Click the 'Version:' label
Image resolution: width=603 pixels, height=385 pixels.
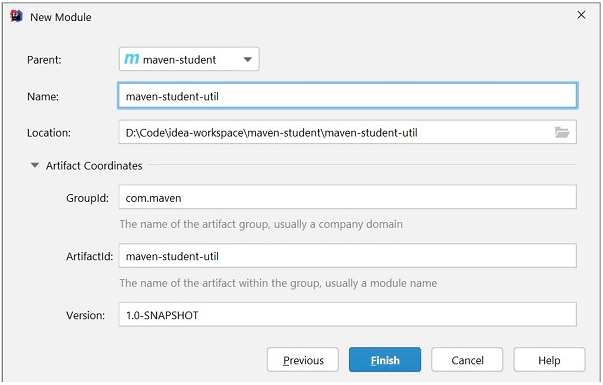(x=85, y=315)
